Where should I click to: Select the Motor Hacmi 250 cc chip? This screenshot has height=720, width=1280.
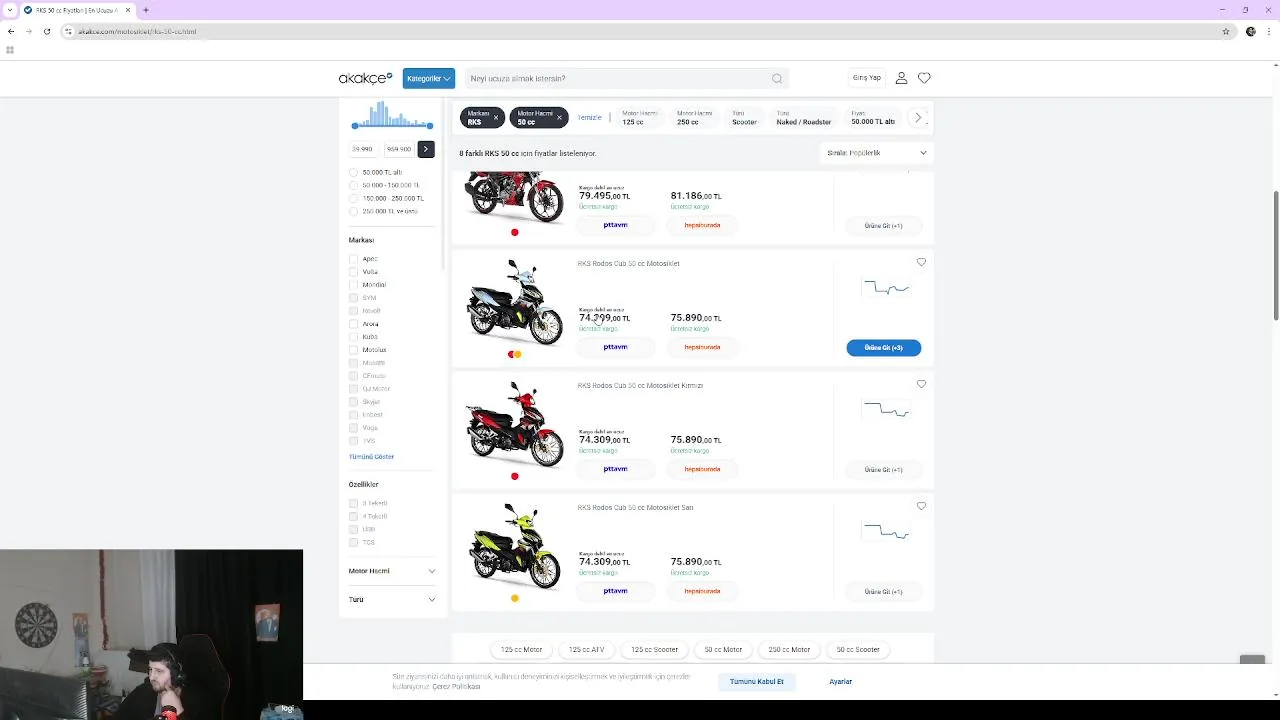[x=694, y=118]
